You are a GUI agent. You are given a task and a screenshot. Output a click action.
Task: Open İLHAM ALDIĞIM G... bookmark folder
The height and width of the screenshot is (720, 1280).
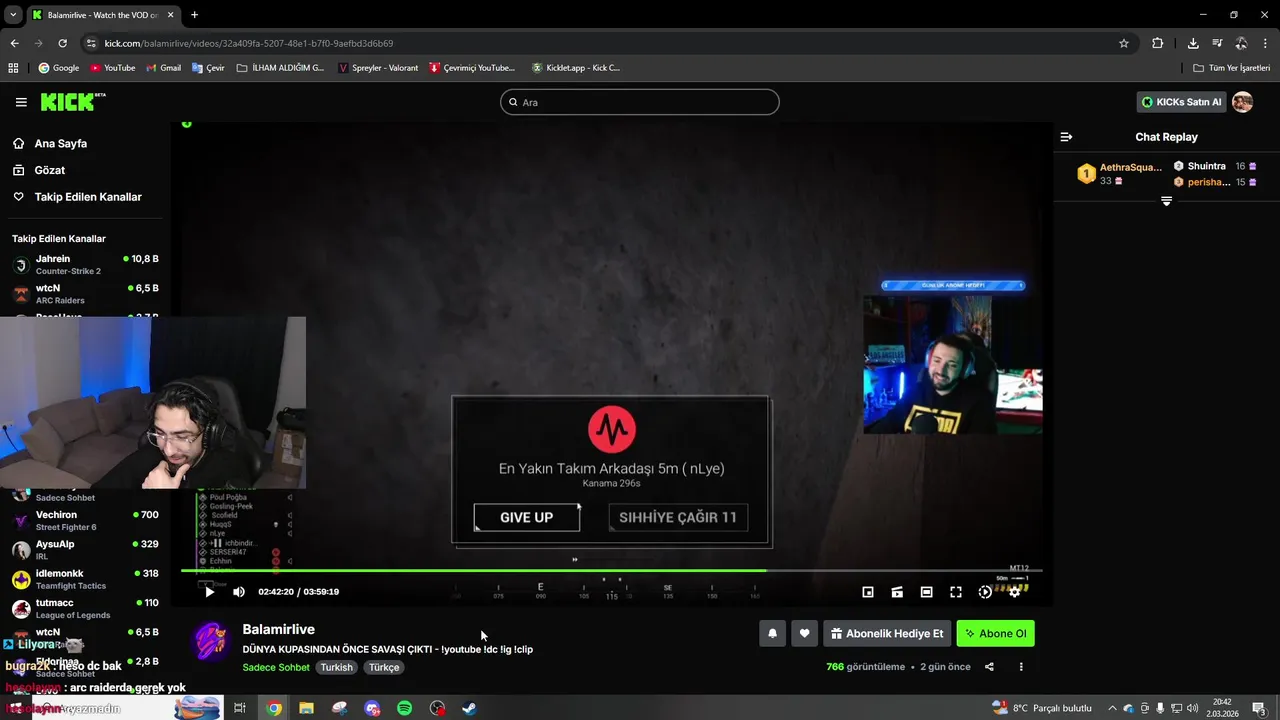[281, 68]
